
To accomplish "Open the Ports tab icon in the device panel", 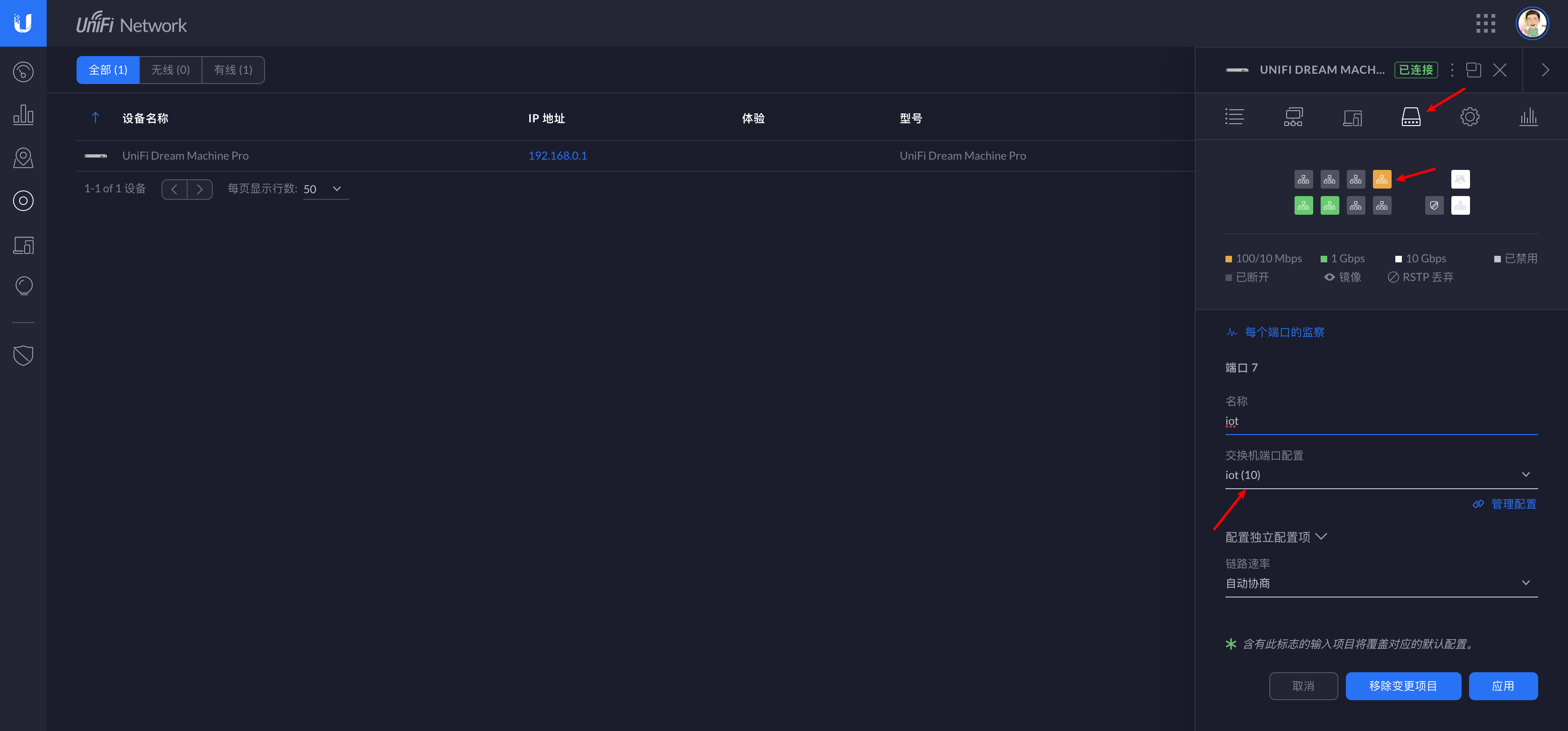I will tap(1410, 117).
